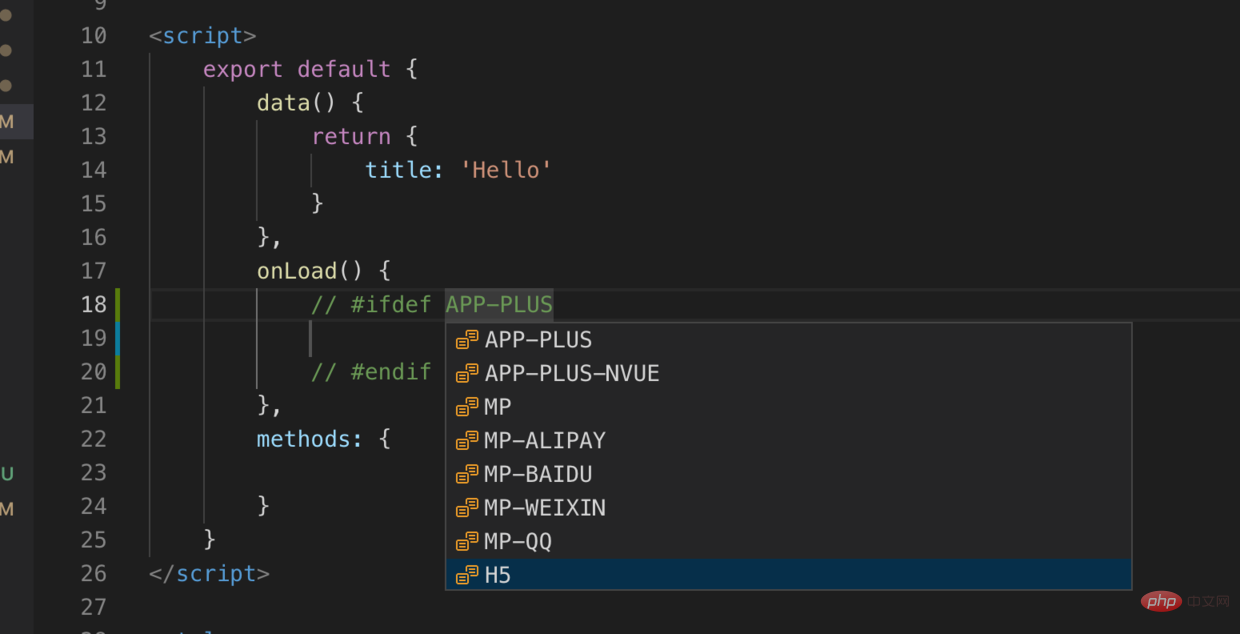The height and width of the screenshot is (634, 1240).
Task: Click the APP-PLUS text on line 18
Action: point(499,304)
